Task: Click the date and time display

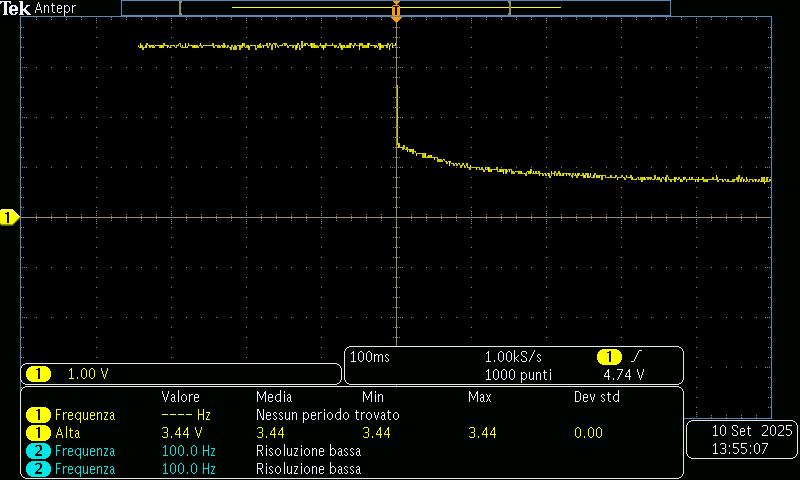Action: pos(741,439)
